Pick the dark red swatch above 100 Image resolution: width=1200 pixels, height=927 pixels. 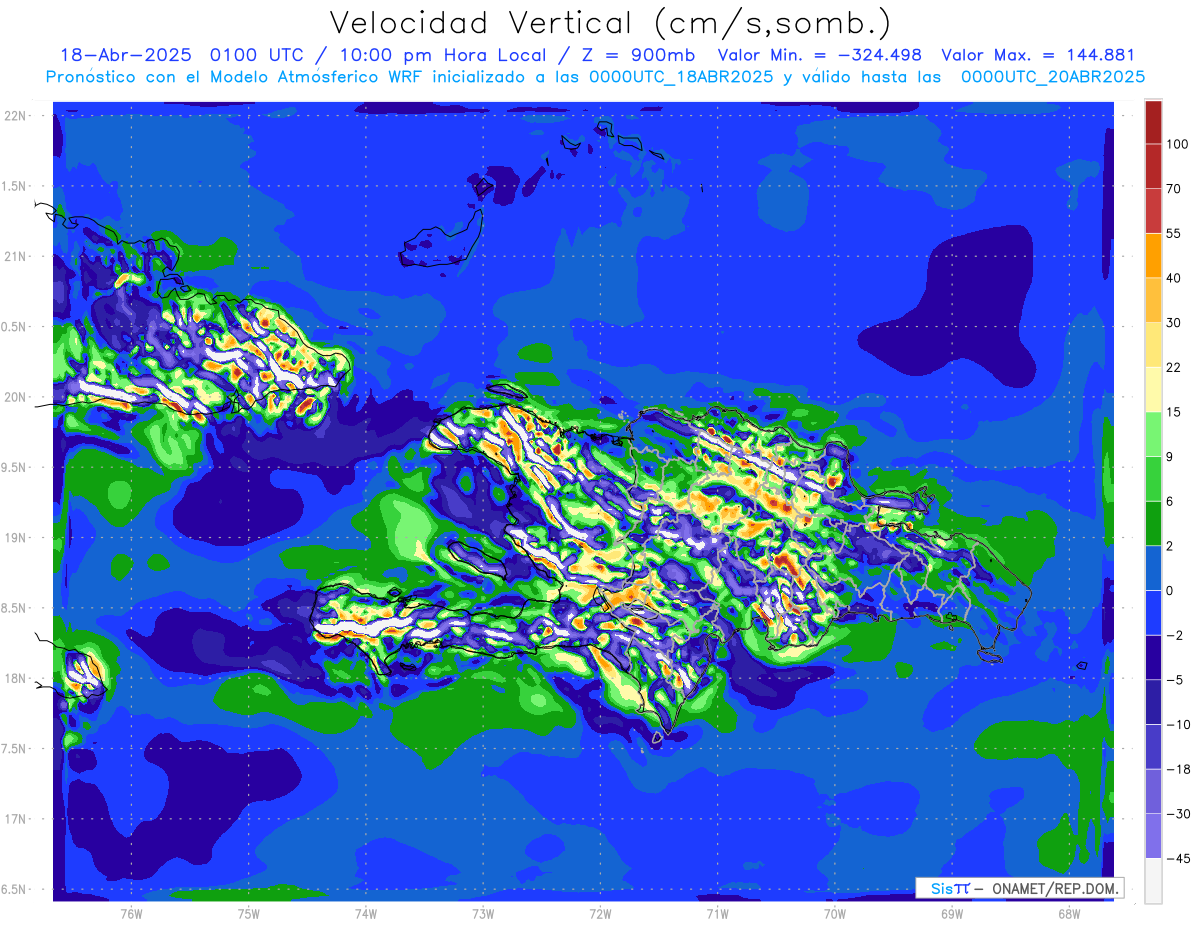pyautogui.click(x=1153, y=122)
